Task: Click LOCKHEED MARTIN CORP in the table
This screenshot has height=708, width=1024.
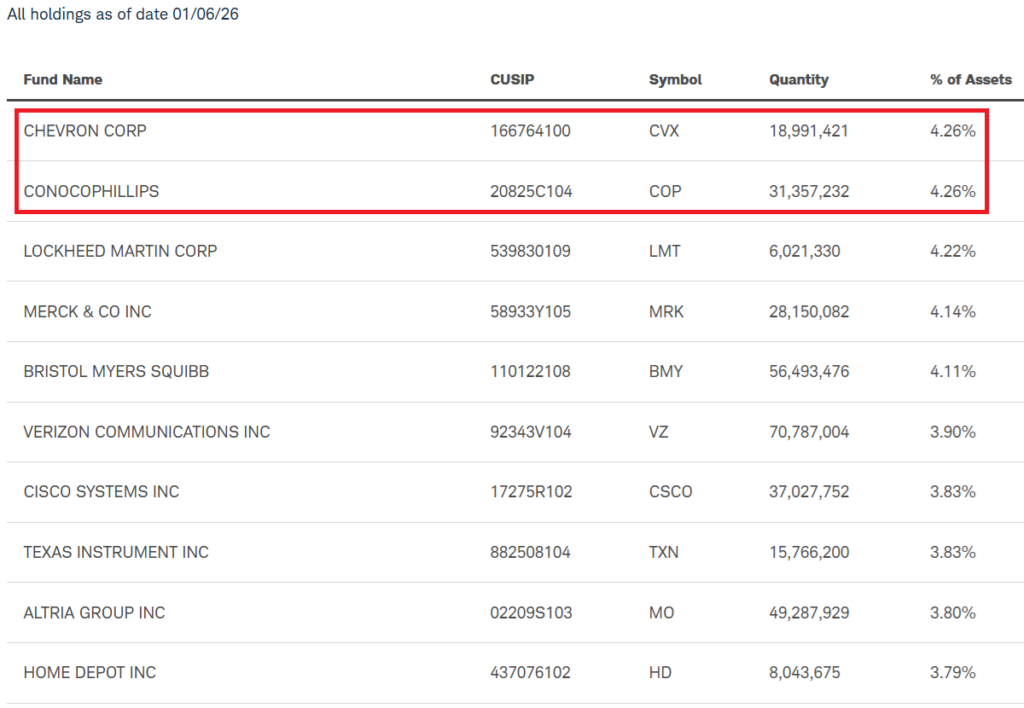Action: click(120, 251)
